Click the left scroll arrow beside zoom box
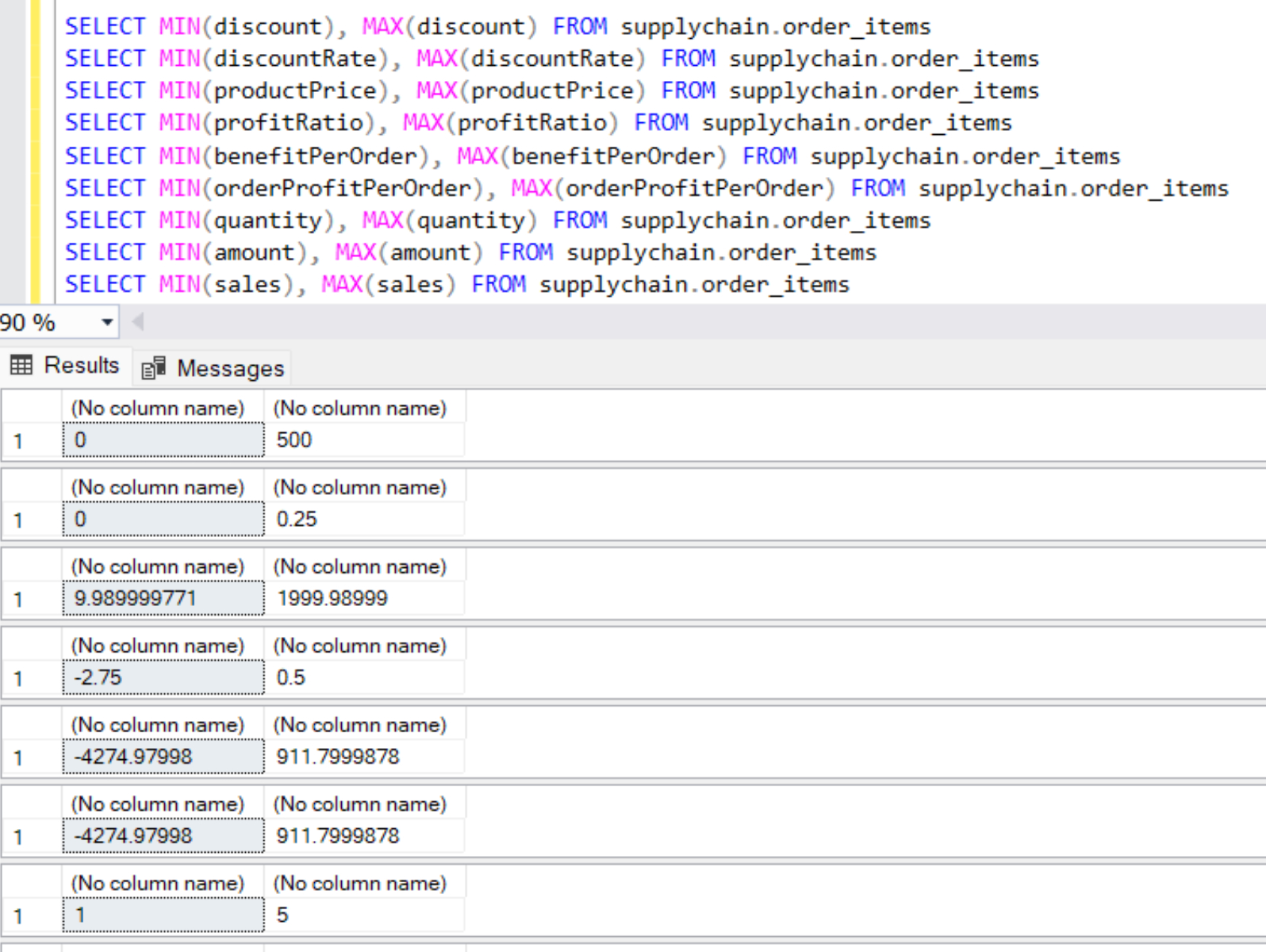1266x952 pixels. [138, 321]
